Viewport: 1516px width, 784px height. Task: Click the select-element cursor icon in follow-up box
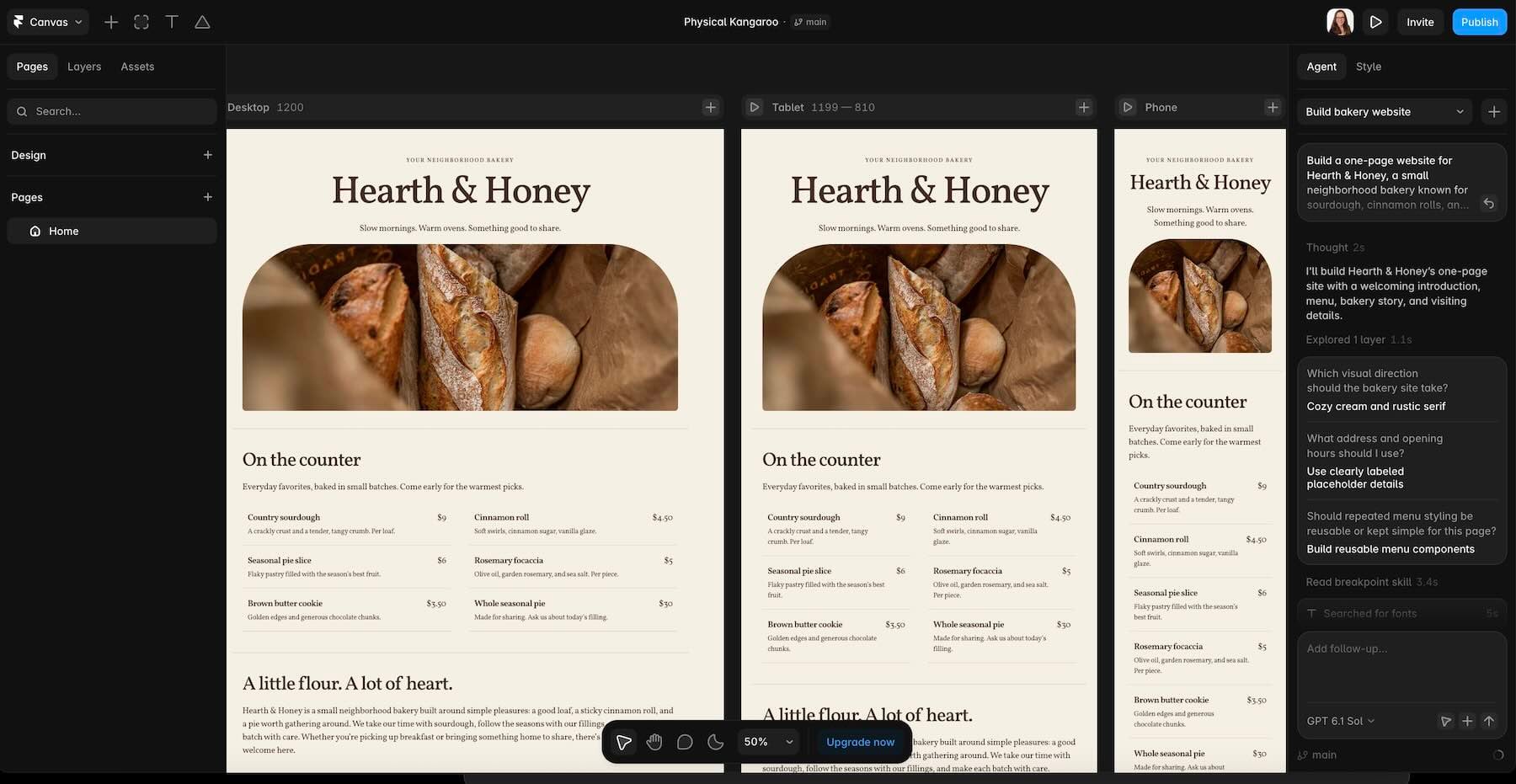(1446, 721)
